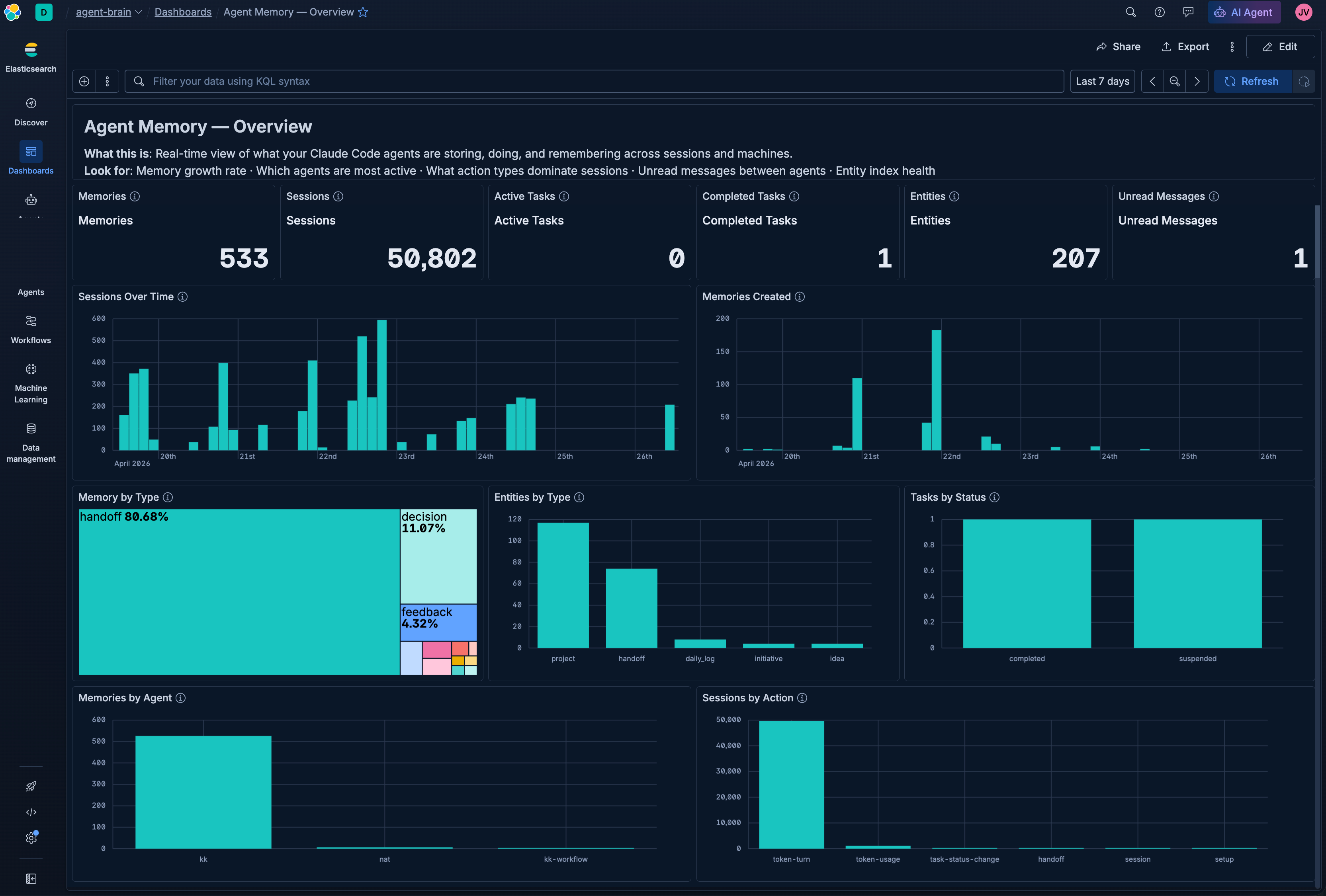Click the dashboard vertical scrollbar
This screenshot has height=896, width=1326.
1318,242
